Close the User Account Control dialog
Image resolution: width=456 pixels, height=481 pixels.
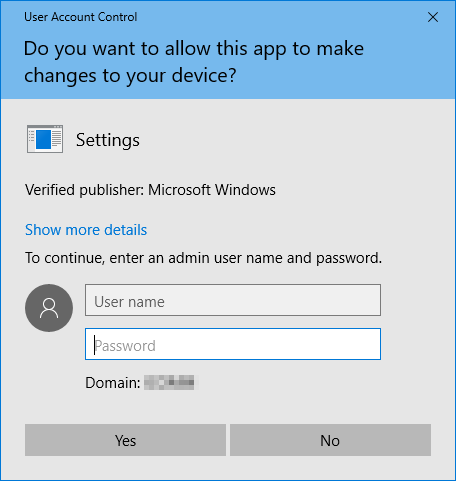point(433,17)
